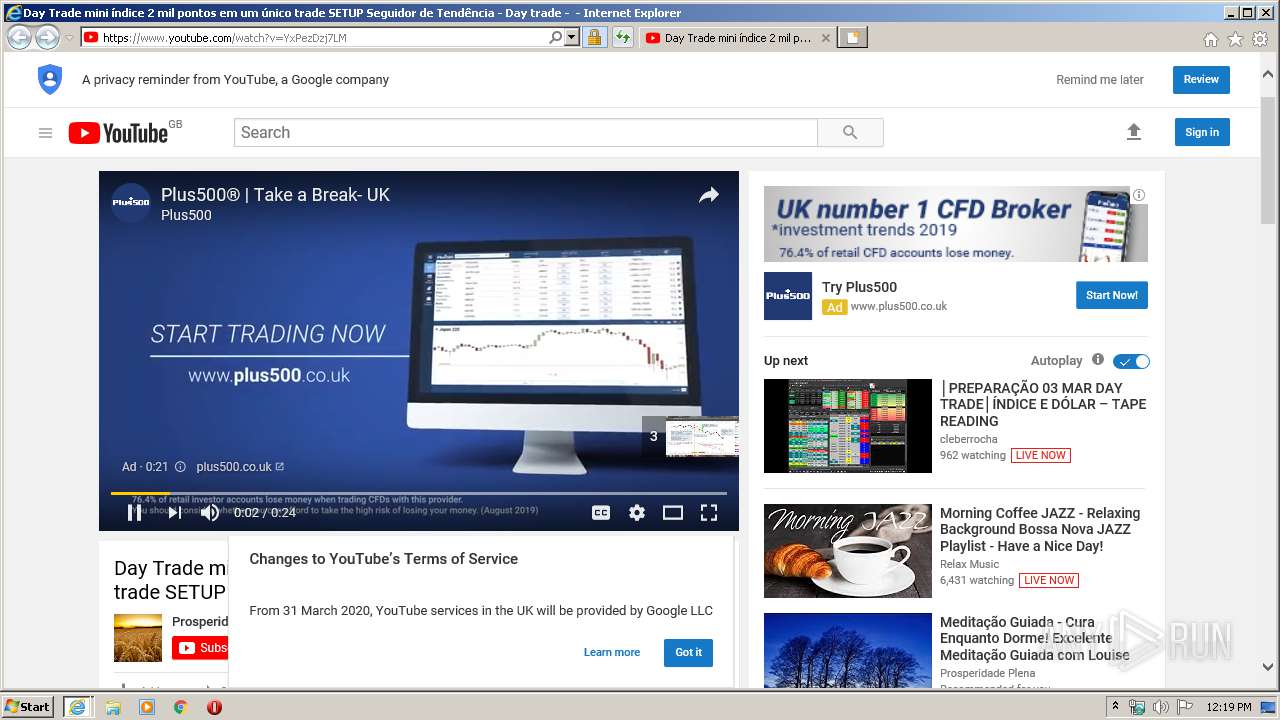The width and height of the screenshot is (1280, 720).
Task: Click the page scrollbar down arrow
Action: tap(1268, 666)
